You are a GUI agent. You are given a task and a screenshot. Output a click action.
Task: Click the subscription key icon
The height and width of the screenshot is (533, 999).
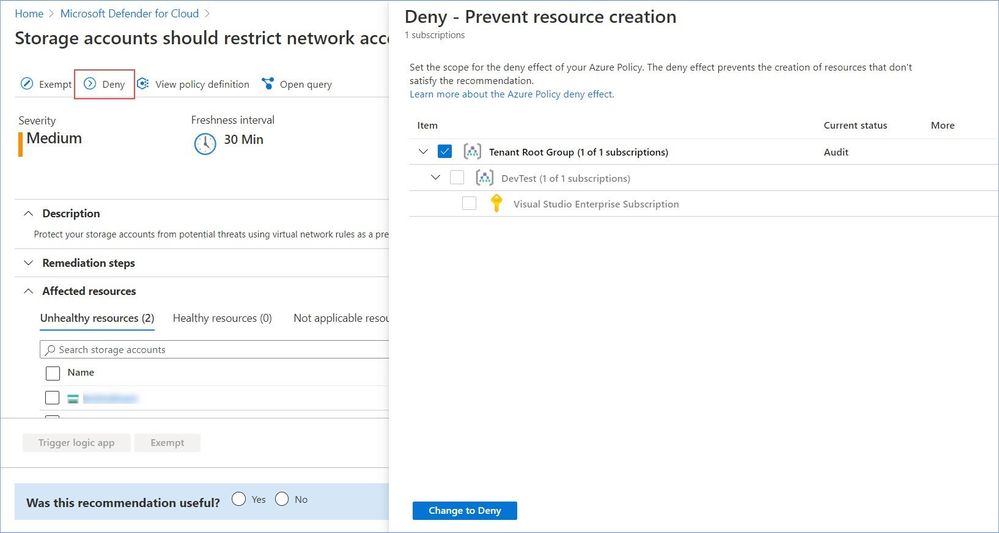point(497,204)
